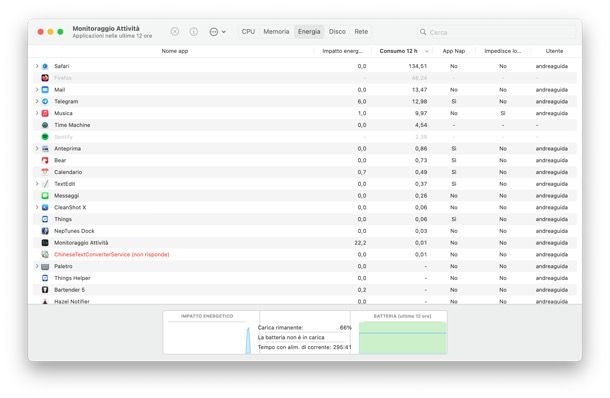Screen dimensions: 610x398
Task: Click the Tempo con alim. di corrente text
Action: [296, 347]
